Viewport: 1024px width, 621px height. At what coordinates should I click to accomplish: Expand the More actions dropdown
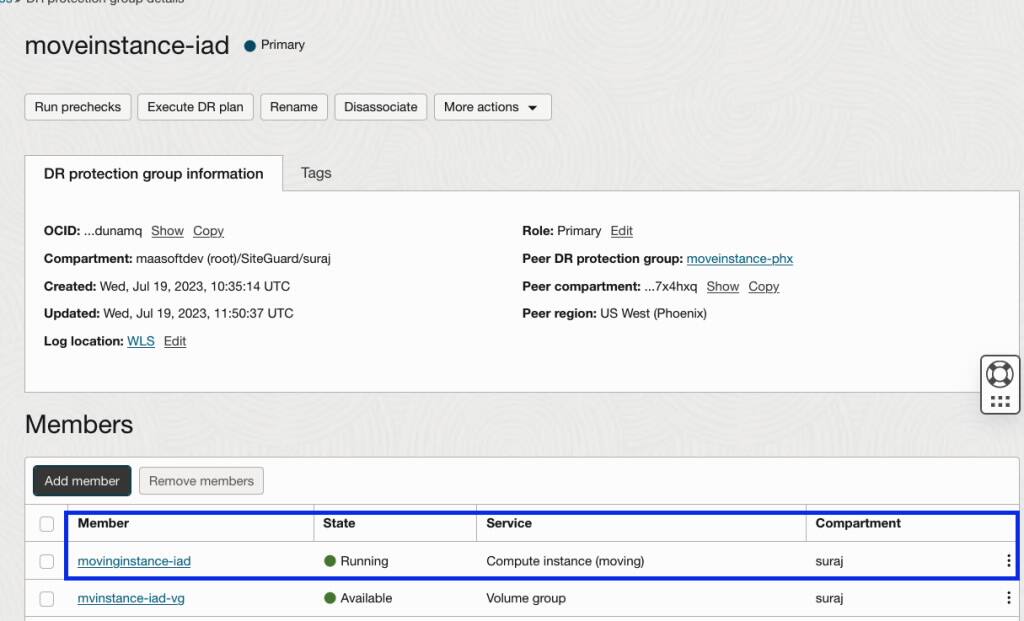pos(492,107)
